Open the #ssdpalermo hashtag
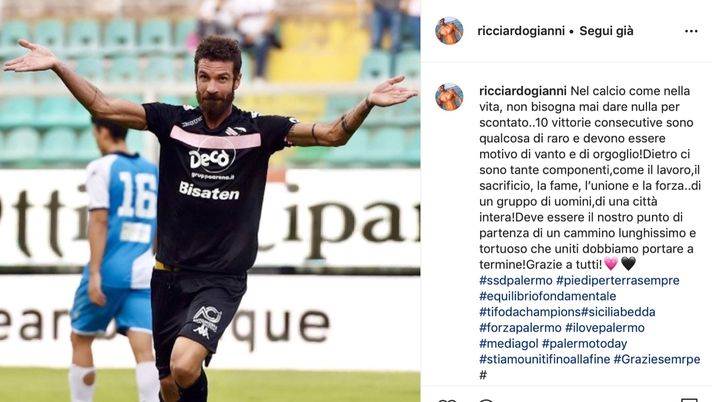 coord(516,280)
